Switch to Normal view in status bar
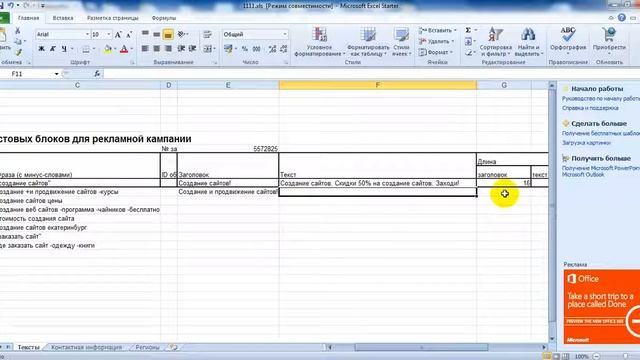This screenshot has height=360, width=640. coord(547,356)
